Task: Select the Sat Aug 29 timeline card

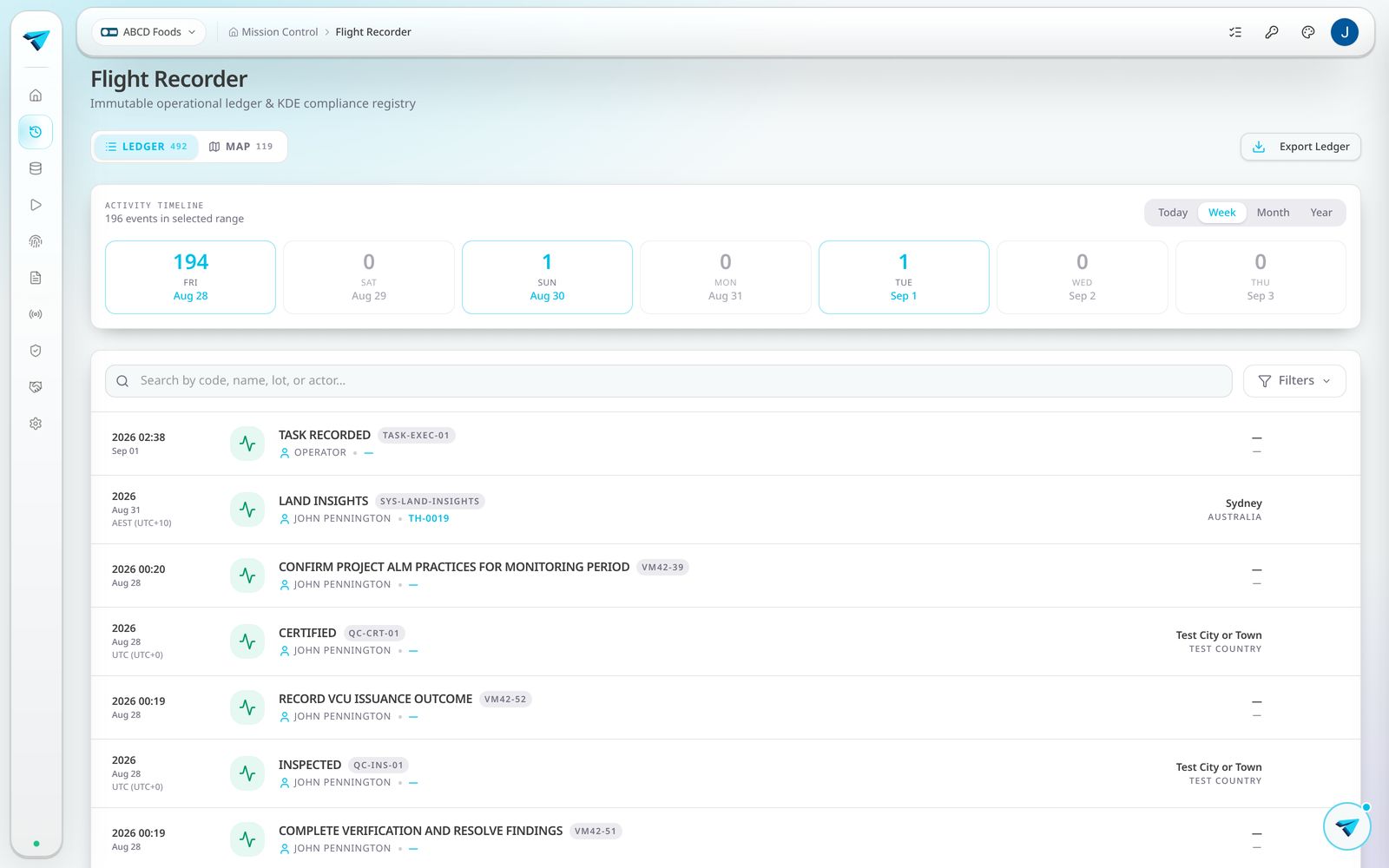Action: click(x=369, y=277)
